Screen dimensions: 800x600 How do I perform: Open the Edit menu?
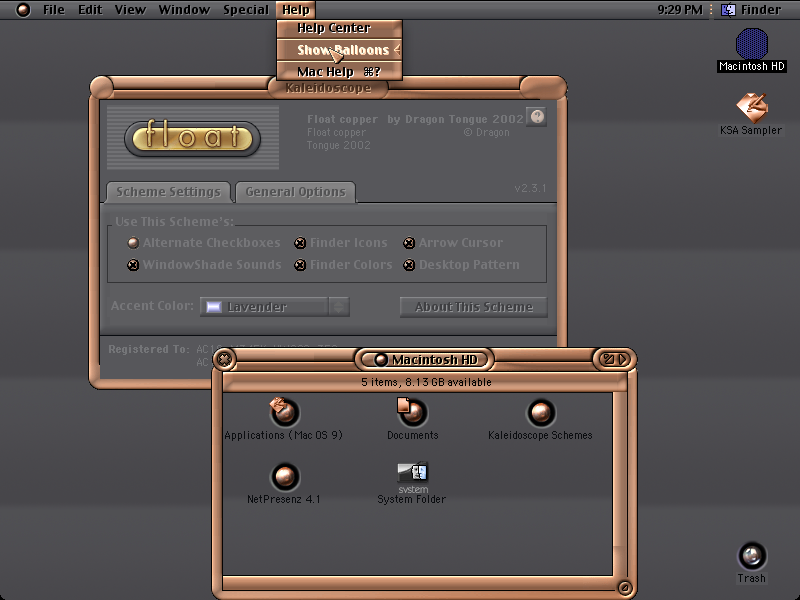click(x=90, y=10)
